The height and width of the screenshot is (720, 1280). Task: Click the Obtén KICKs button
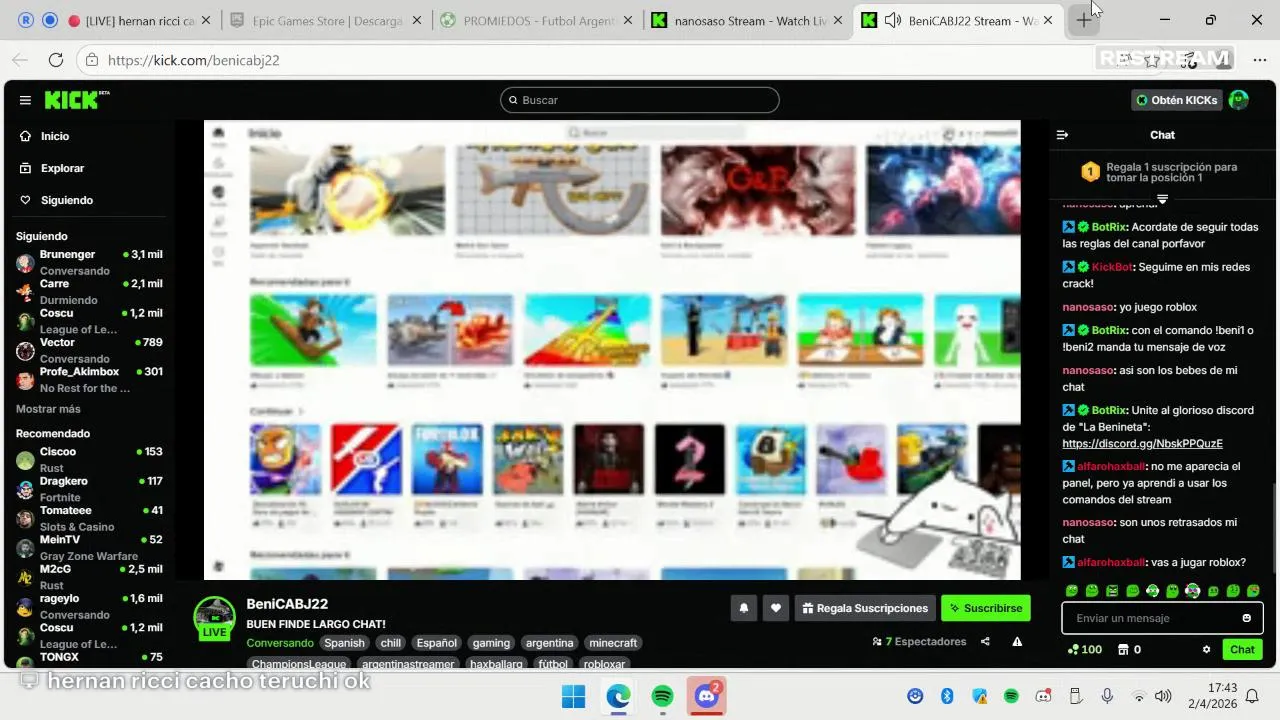point(1176,100)
